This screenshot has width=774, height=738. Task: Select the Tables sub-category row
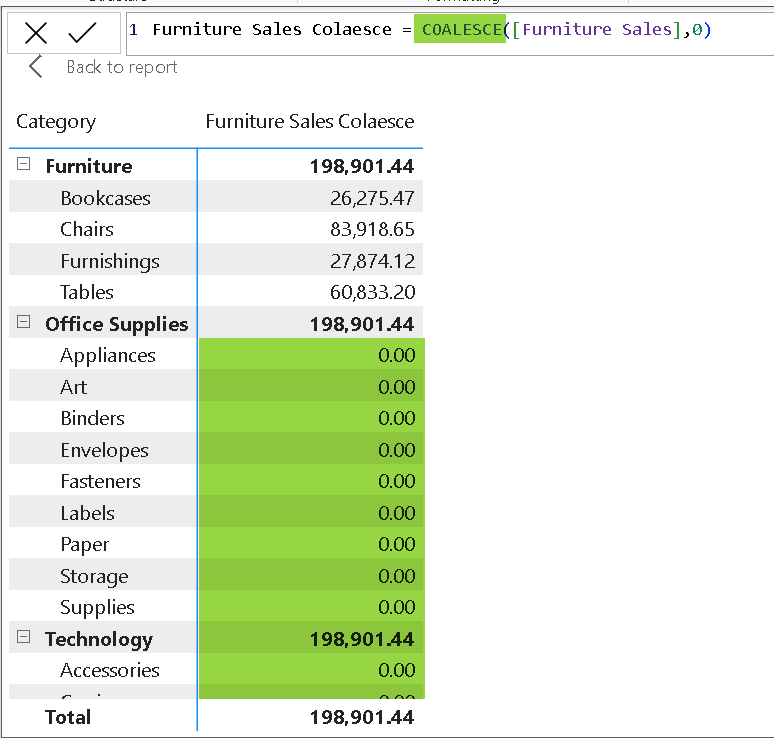[87, 292]
